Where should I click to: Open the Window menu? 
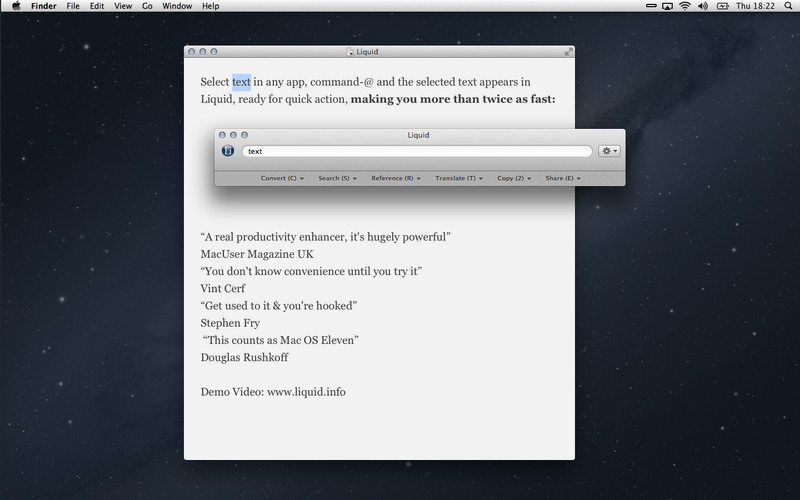pyautogui.click(x=177, y=6)
